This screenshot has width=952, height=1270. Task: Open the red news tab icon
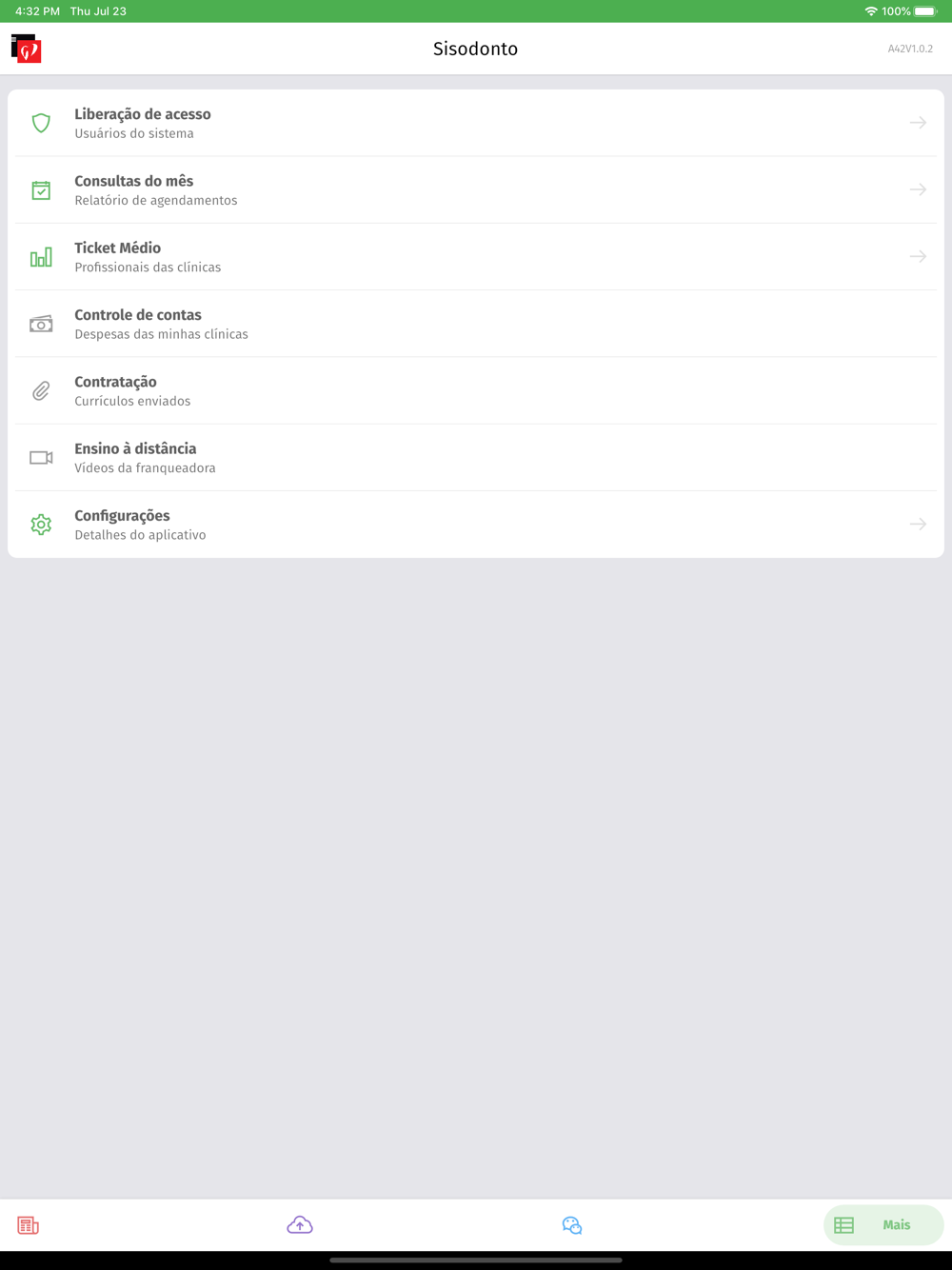29,1225
